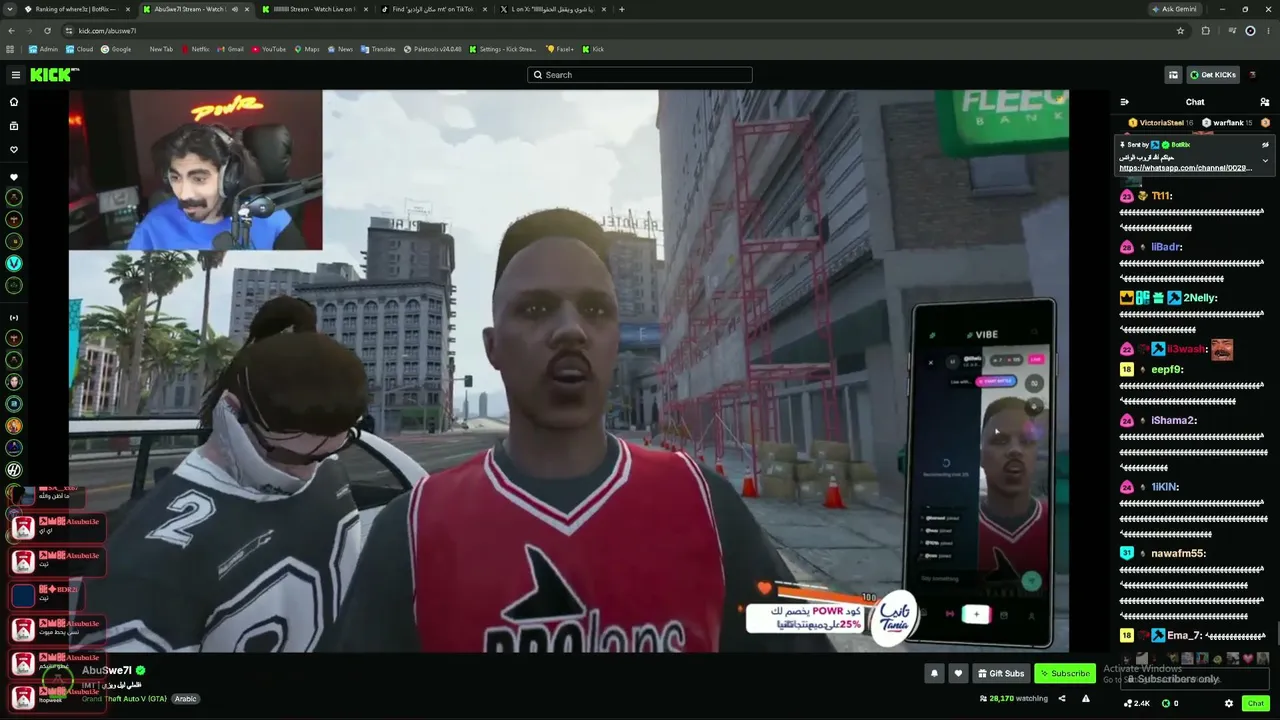
Task: Open the browser profile avatar icon
Action: coord(1250,31)
